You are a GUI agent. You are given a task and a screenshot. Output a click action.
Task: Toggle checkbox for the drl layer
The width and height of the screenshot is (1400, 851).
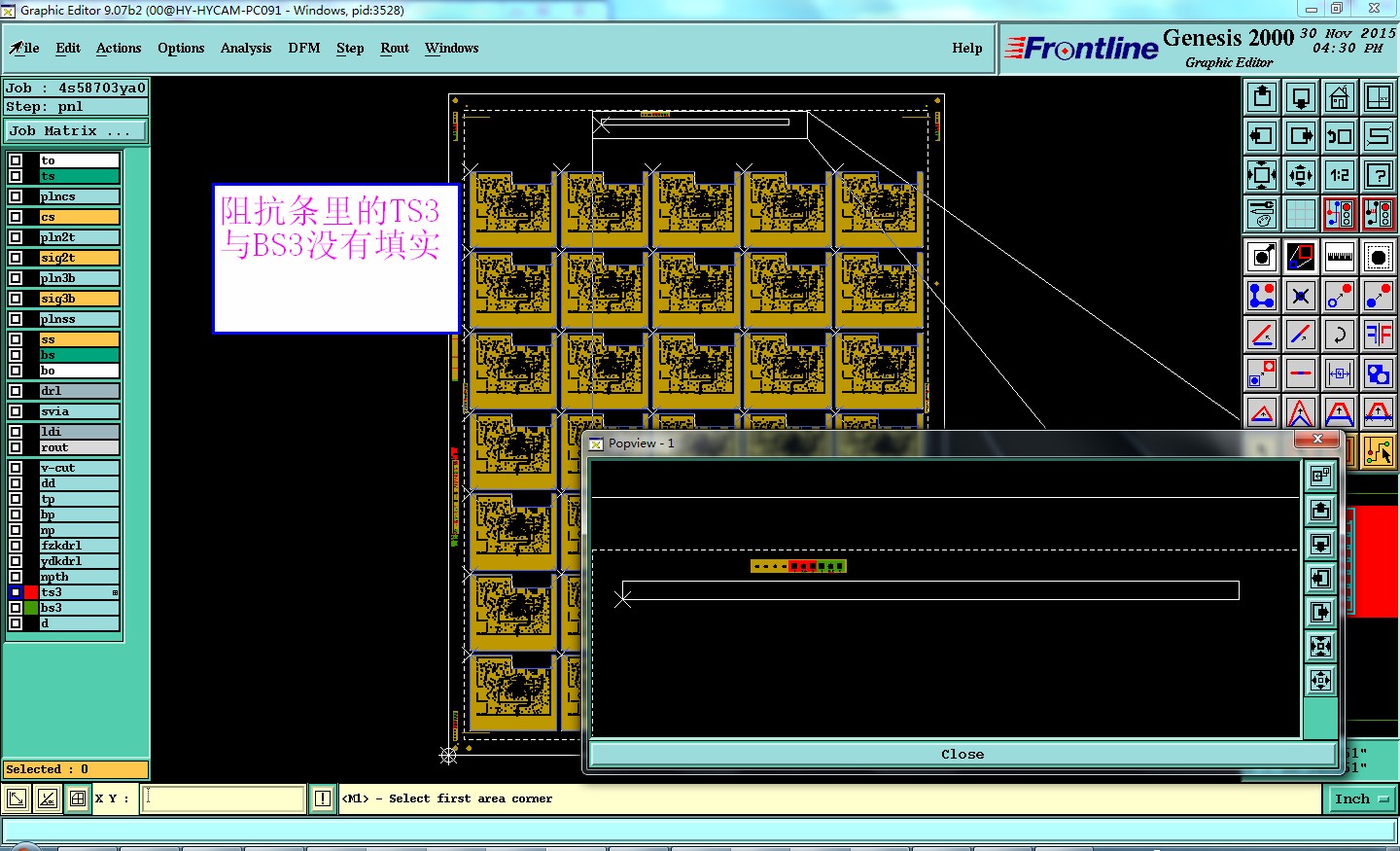[x=16, y=391]
